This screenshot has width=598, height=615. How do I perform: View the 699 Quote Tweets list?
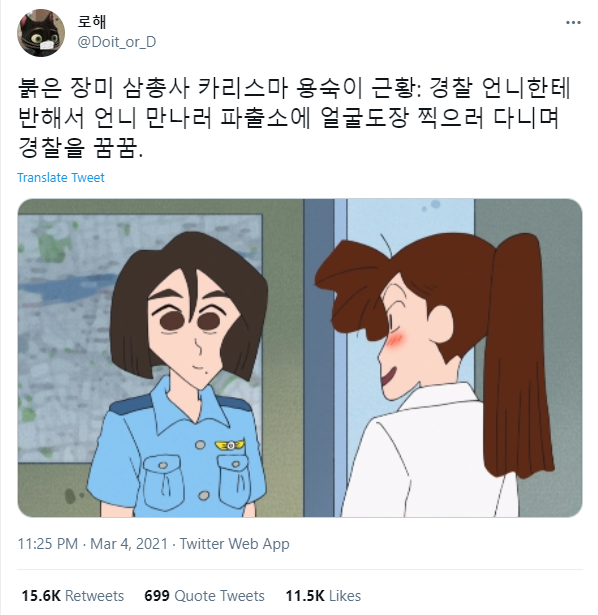(x=204, y=595)
